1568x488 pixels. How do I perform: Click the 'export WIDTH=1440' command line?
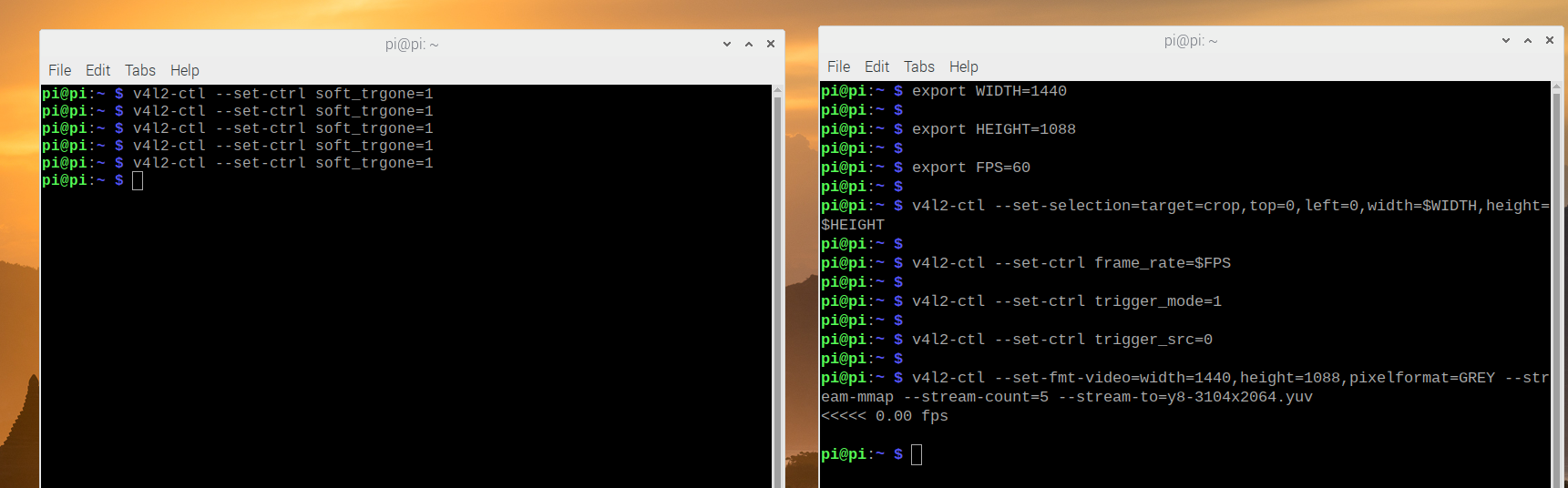point(989,91)
